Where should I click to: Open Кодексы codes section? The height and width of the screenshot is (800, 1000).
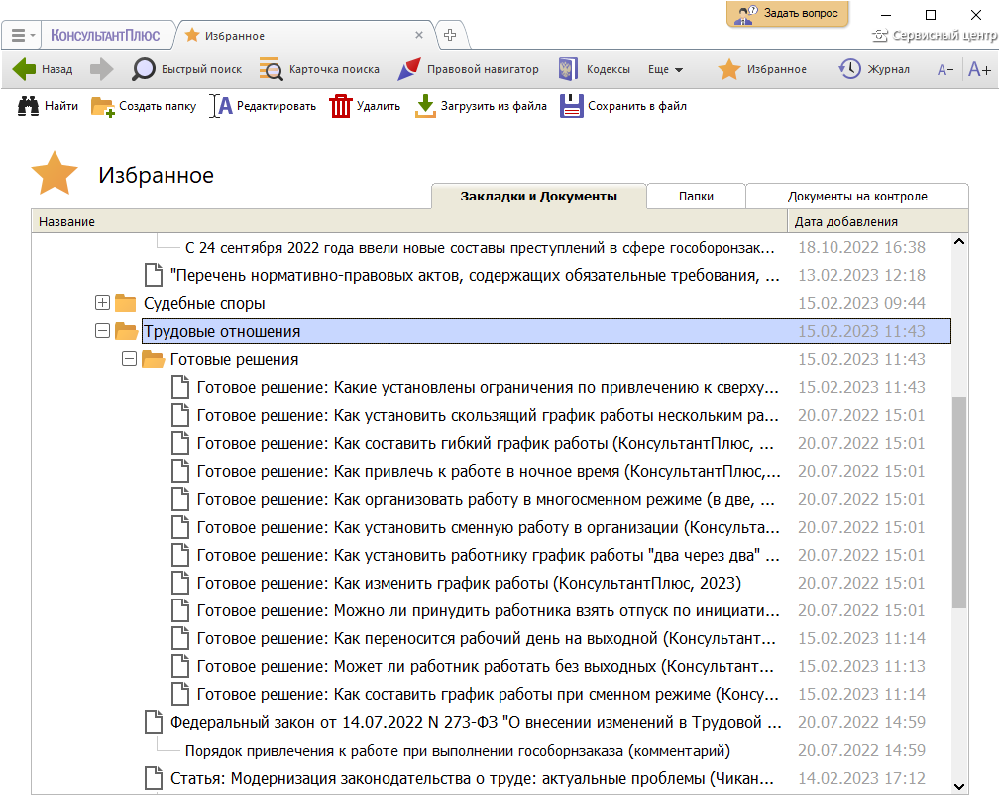[x=594, y=69]
